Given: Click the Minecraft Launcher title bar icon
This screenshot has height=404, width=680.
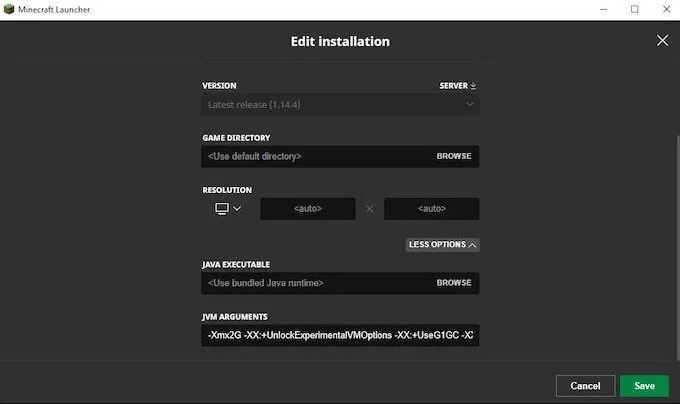Looking at the screenshot, I should click(10, 9).
